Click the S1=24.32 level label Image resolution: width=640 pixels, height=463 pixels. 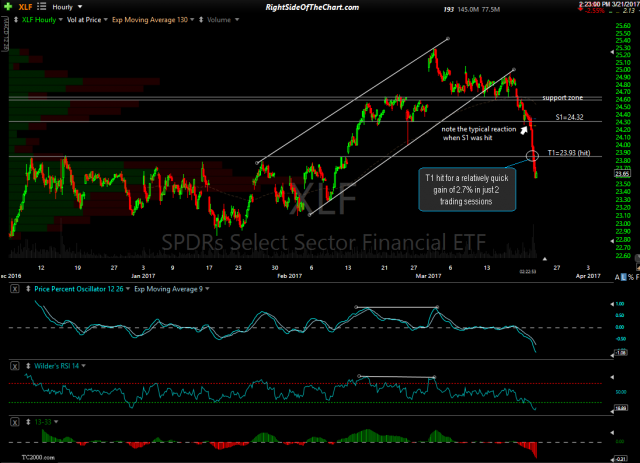[569, 117]
